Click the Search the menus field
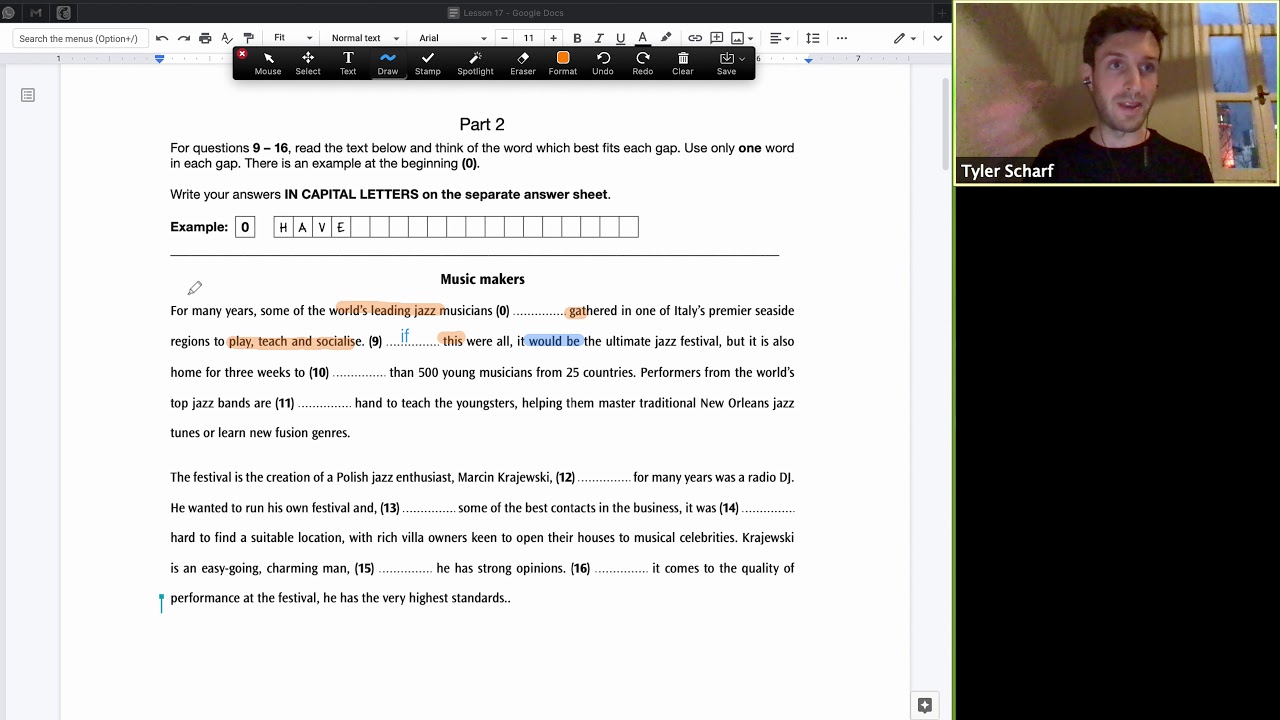This screenshot has width=1280, height=720. (79, 38)
